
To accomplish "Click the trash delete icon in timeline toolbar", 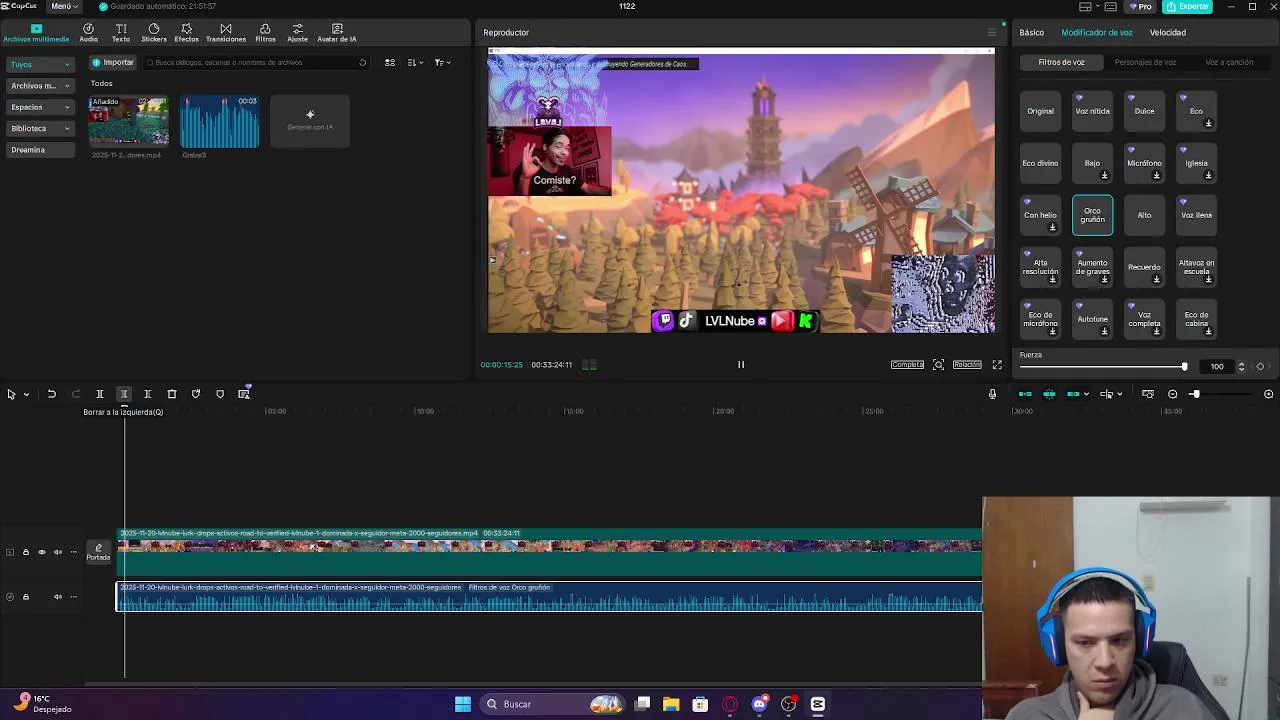I will point(172,394).
